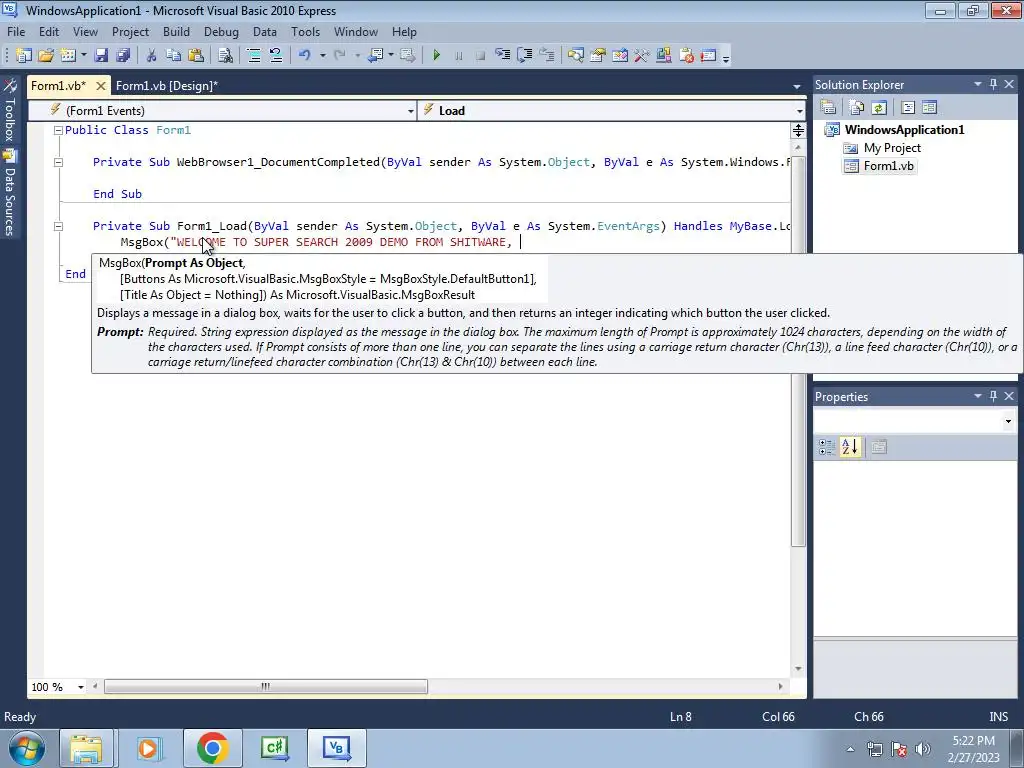1024x768 pixels.
Task: Click the Paste clipboard icon
Action: click(195, 56)
